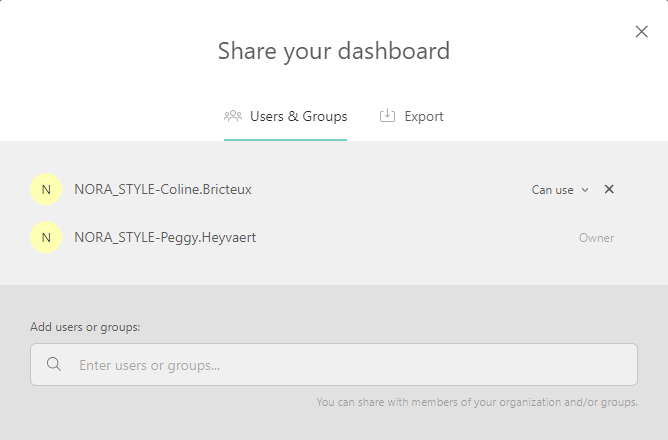This screenshot has height=440, width=668.
Task: Close the Share your dashboard dialog
Action: click(x=642, y=32)
